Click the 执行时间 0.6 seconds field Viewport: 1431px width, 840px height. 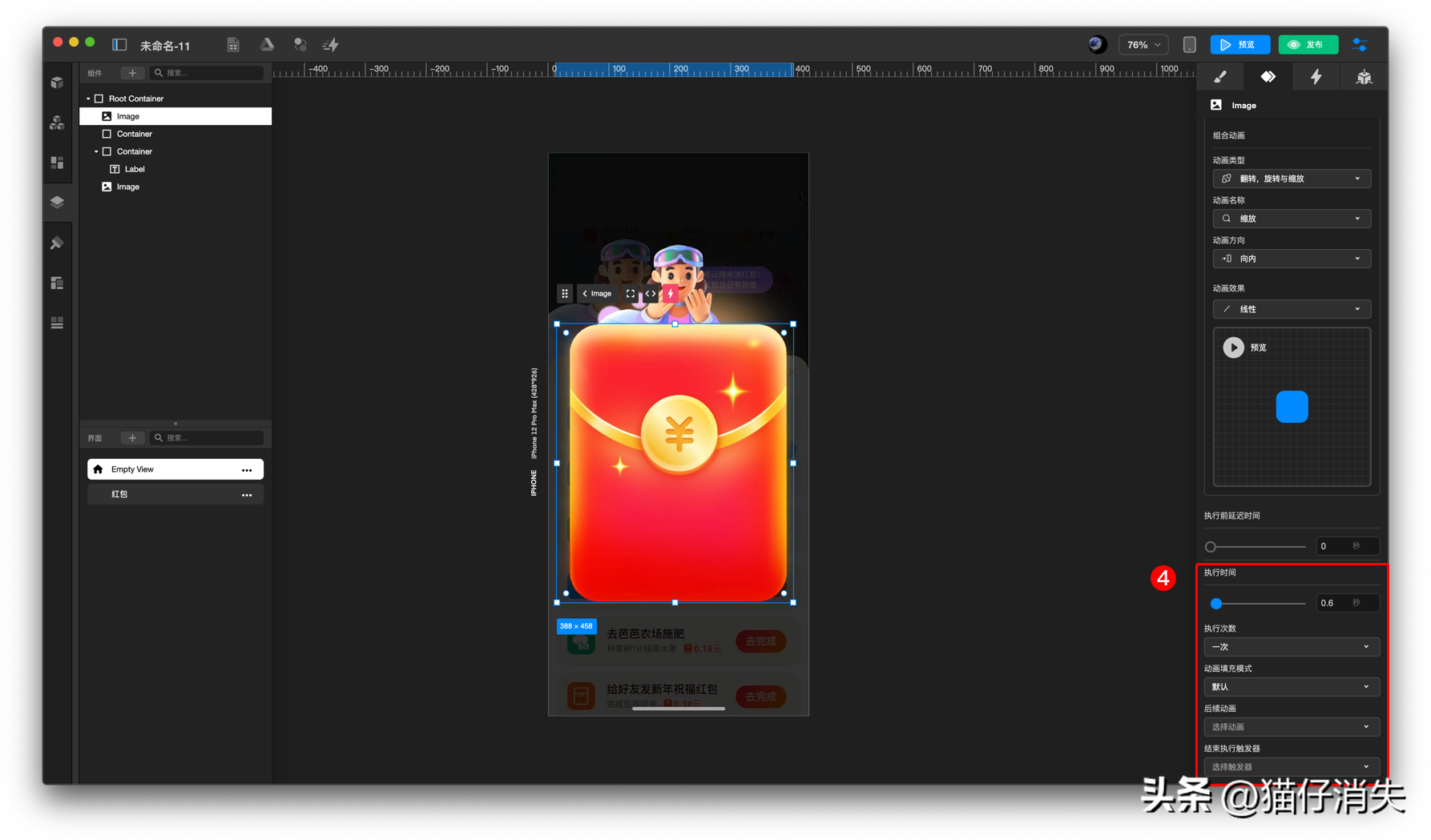(1347, 603)
